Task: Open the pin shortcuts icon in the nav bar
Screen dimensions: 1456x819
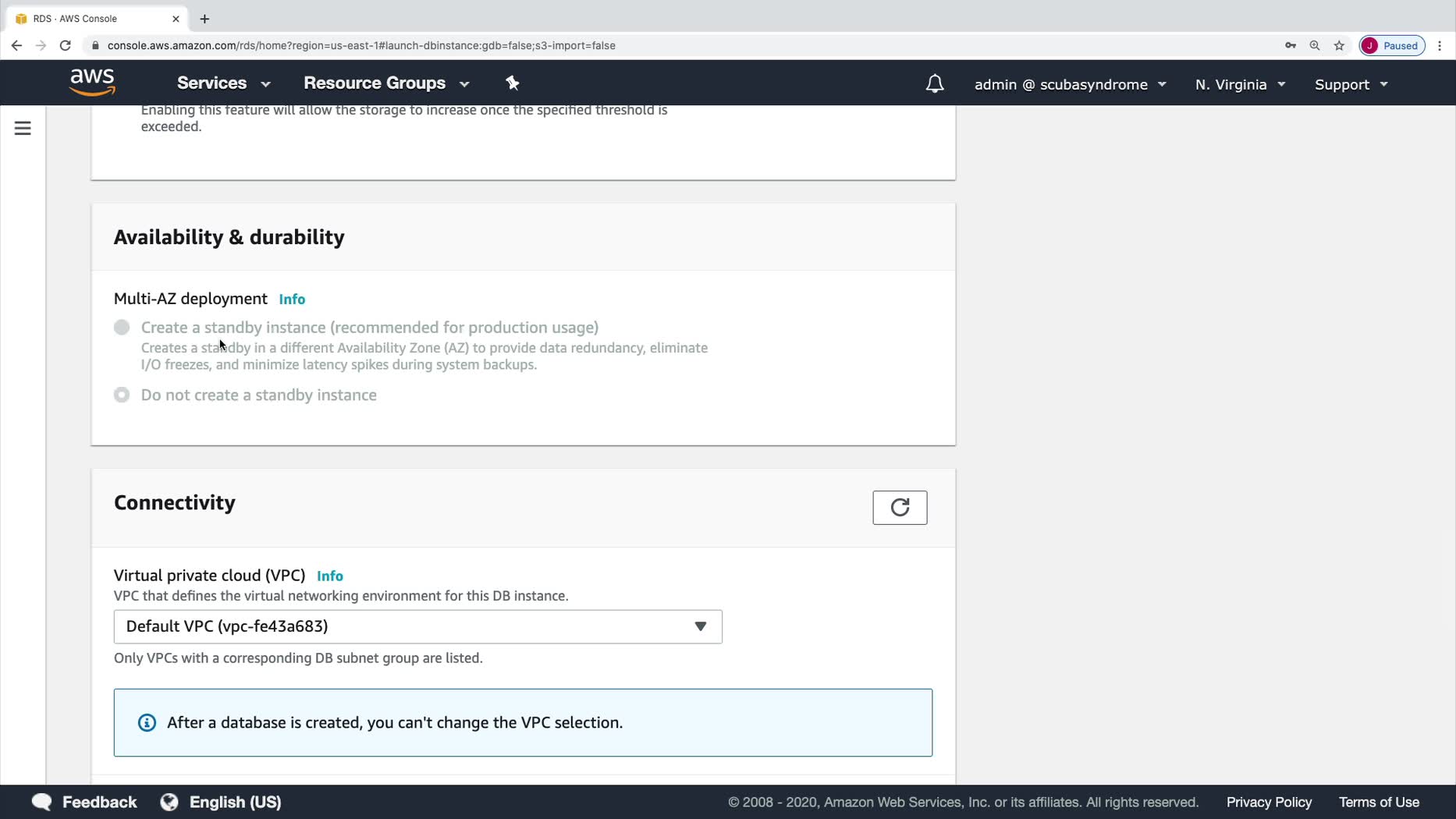Action: [x=513, y=83]
